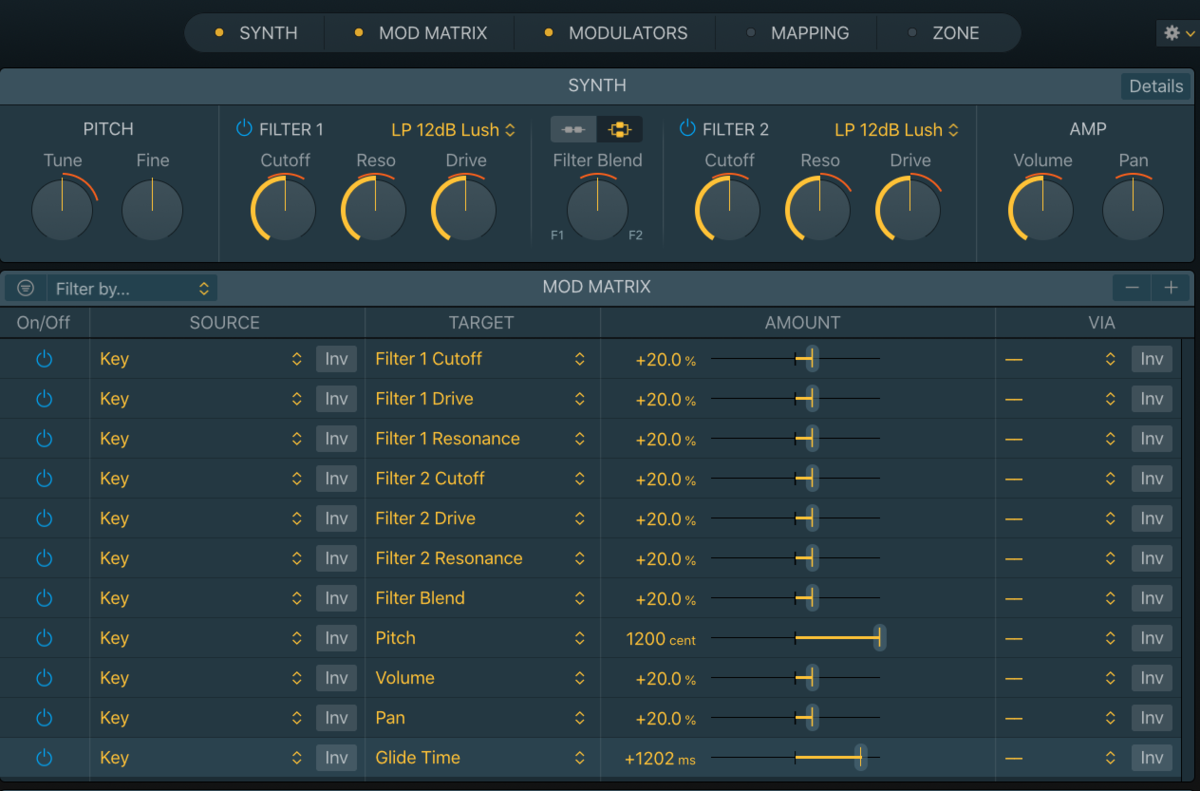This screenshot has width=1200, height=791.
Task: Click source Inv button for Filter 1 Resonance
Action: (x=336, y=439)
